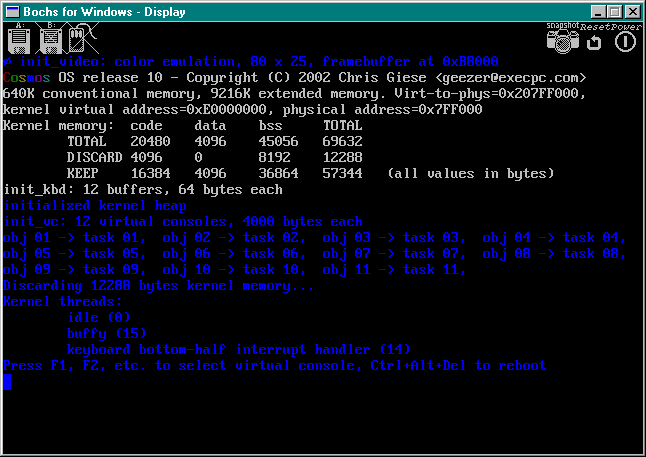This screenshot has height=457, width=646.
Task: Select the 'idle (0)' kernel thread text
Action: 99,317
